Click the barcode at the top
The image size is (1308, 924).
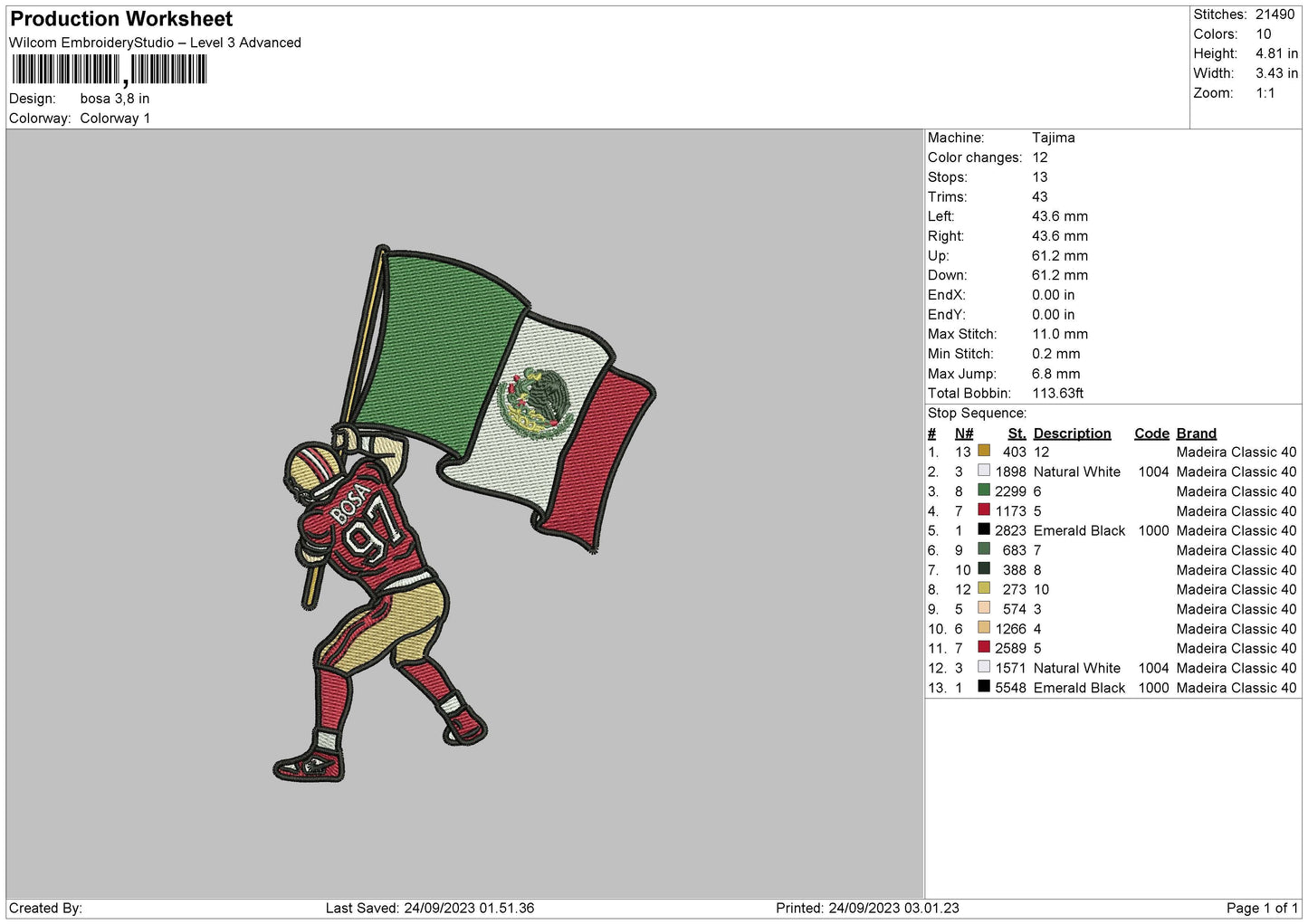tap(110, 71)
